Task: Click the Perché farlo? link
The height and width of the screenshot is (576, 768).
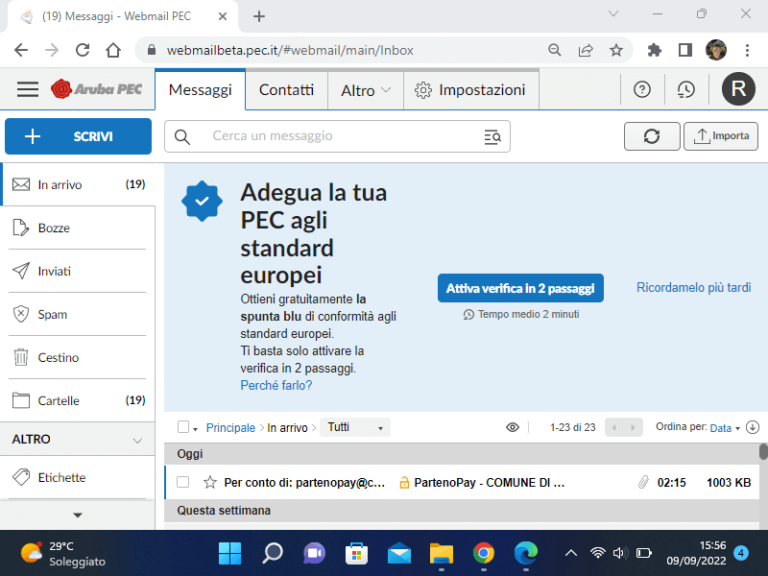Action: coord(276,385)
